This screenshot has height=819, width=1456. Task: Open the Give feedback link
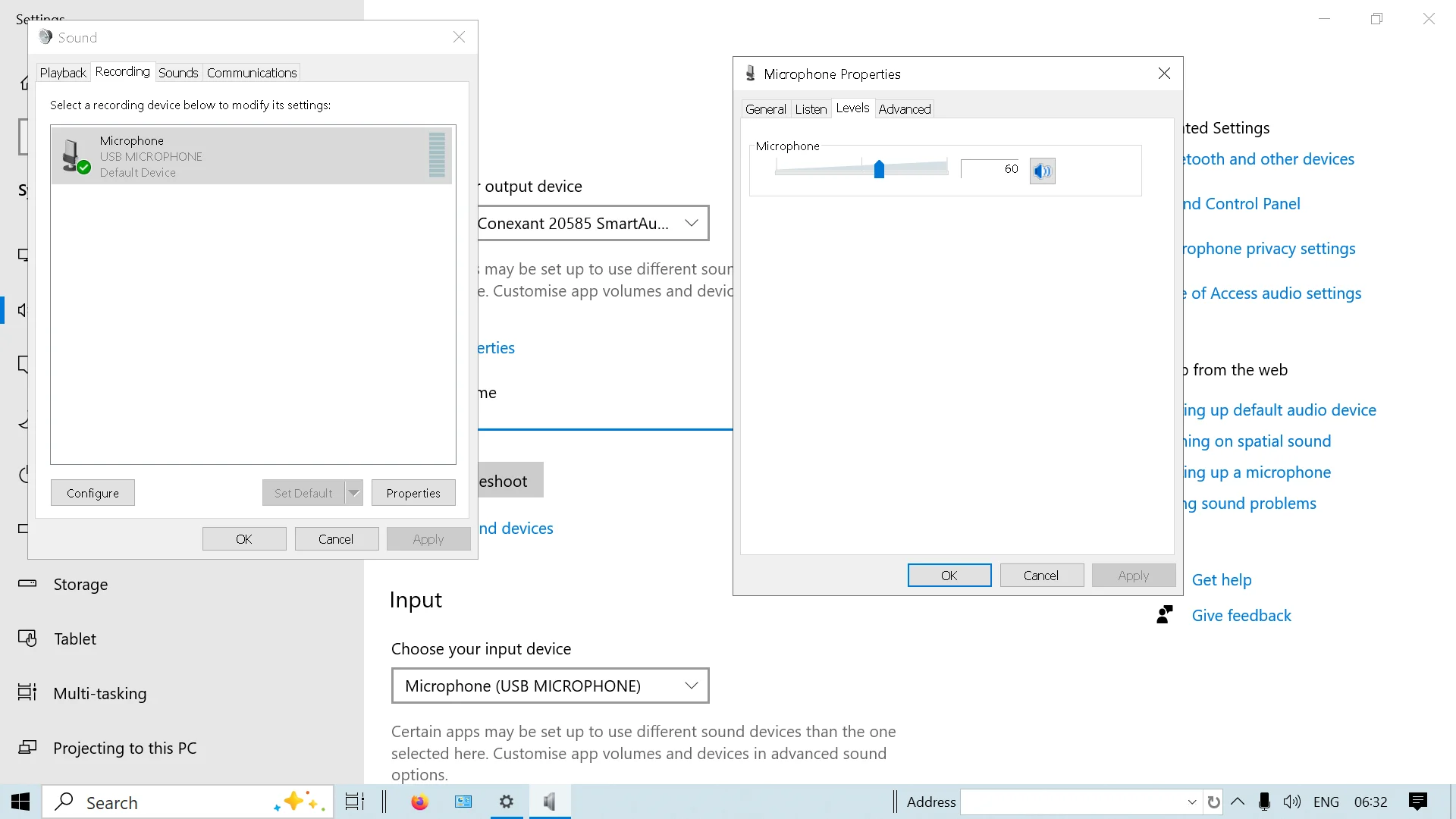1241,616
